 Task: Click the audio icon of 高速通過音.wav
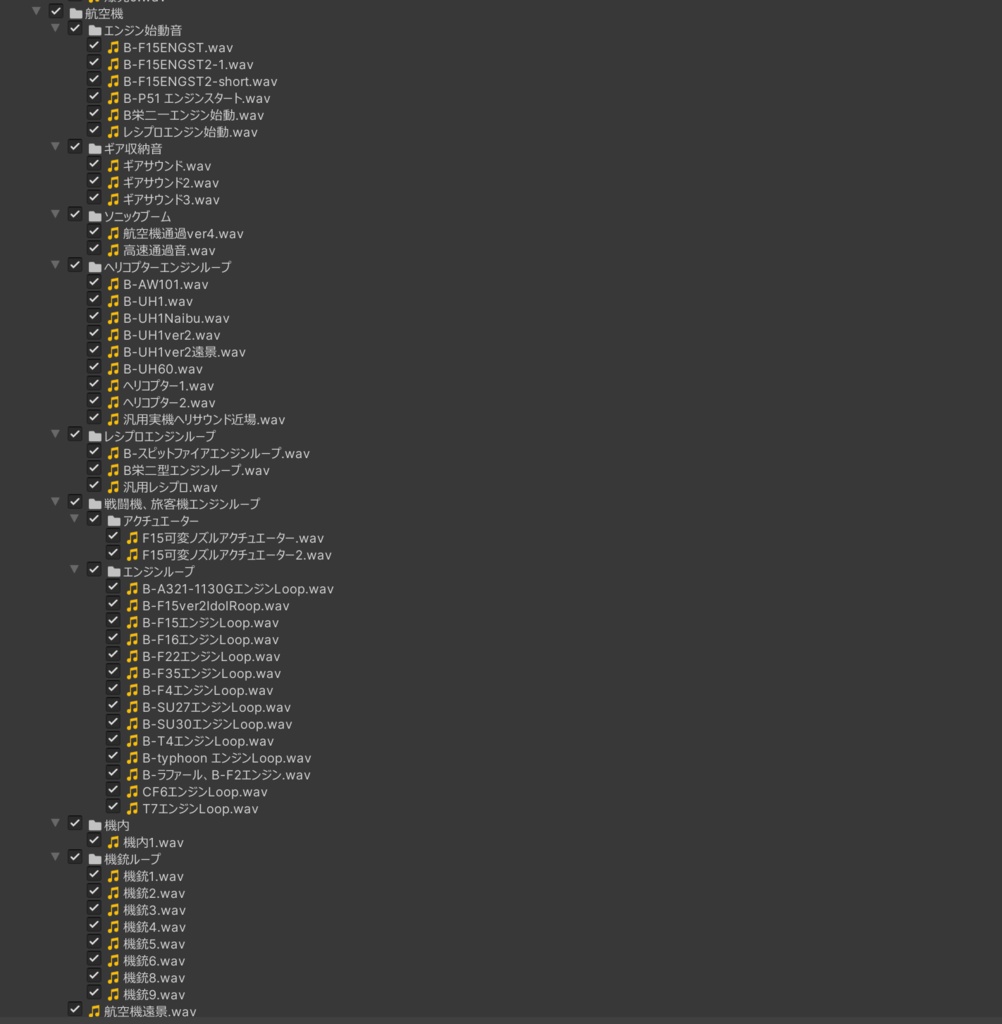coord(114,250)
